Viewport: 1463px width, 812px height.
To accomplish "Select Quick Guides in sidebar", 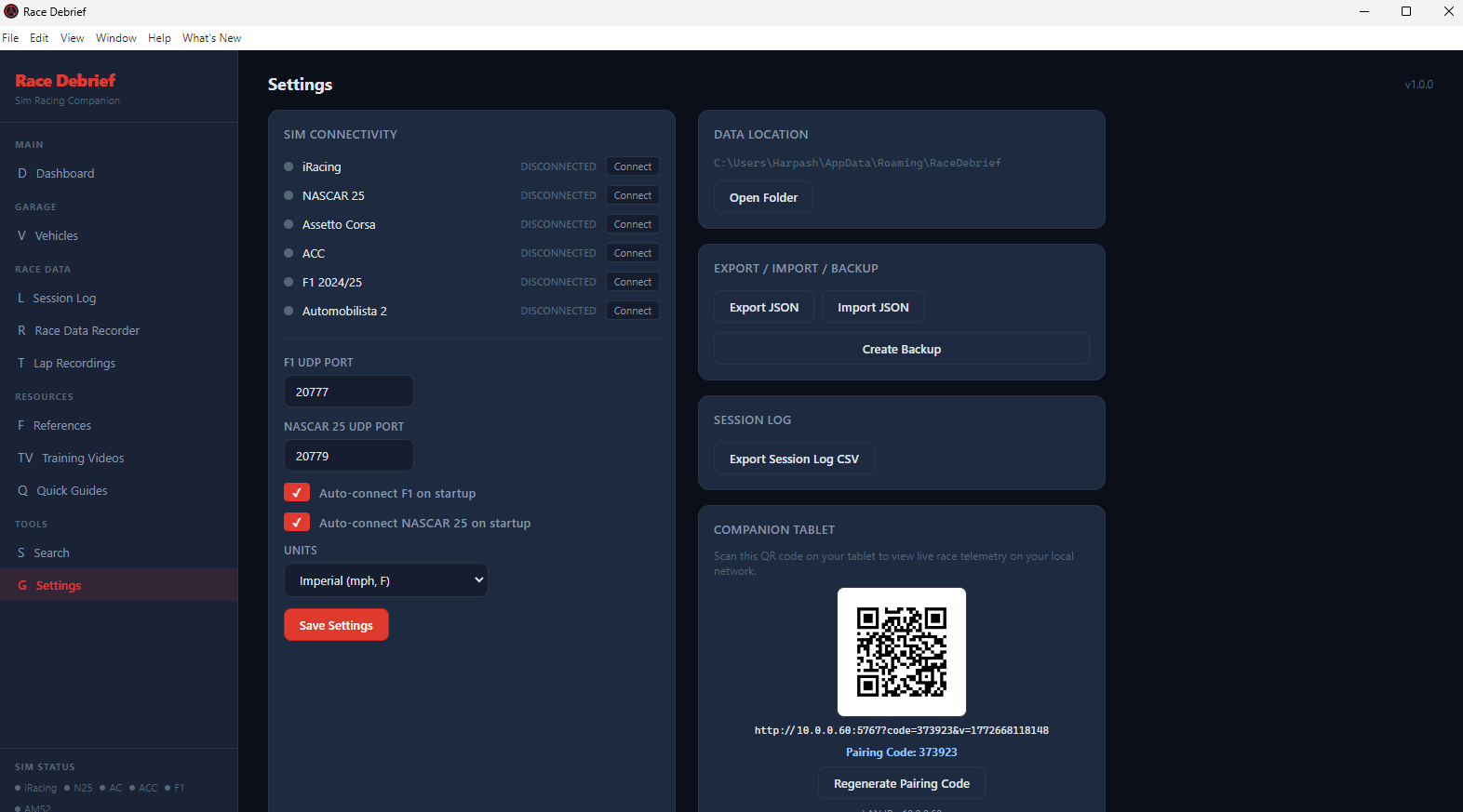I will pyautogui.click(x=118, y=490).
